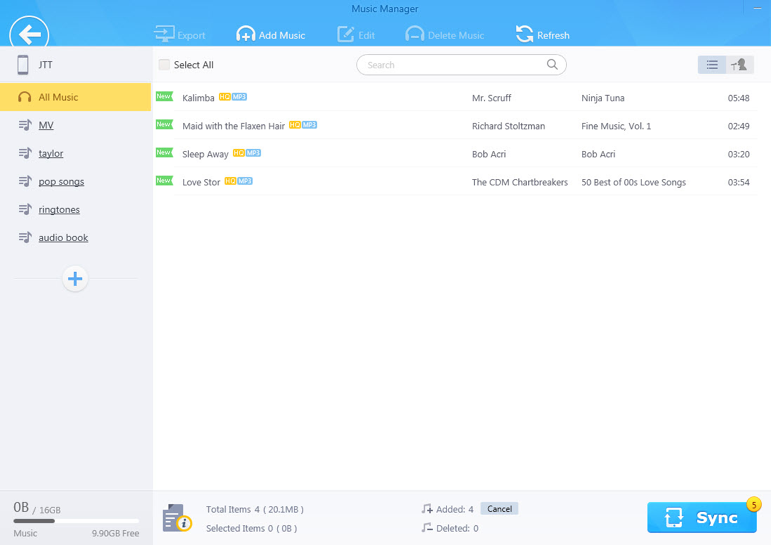Image resolution: width=771 pixels, height=545 pixels.
Task: Switch to artist view icon
Action: click(x=740, y=65)
